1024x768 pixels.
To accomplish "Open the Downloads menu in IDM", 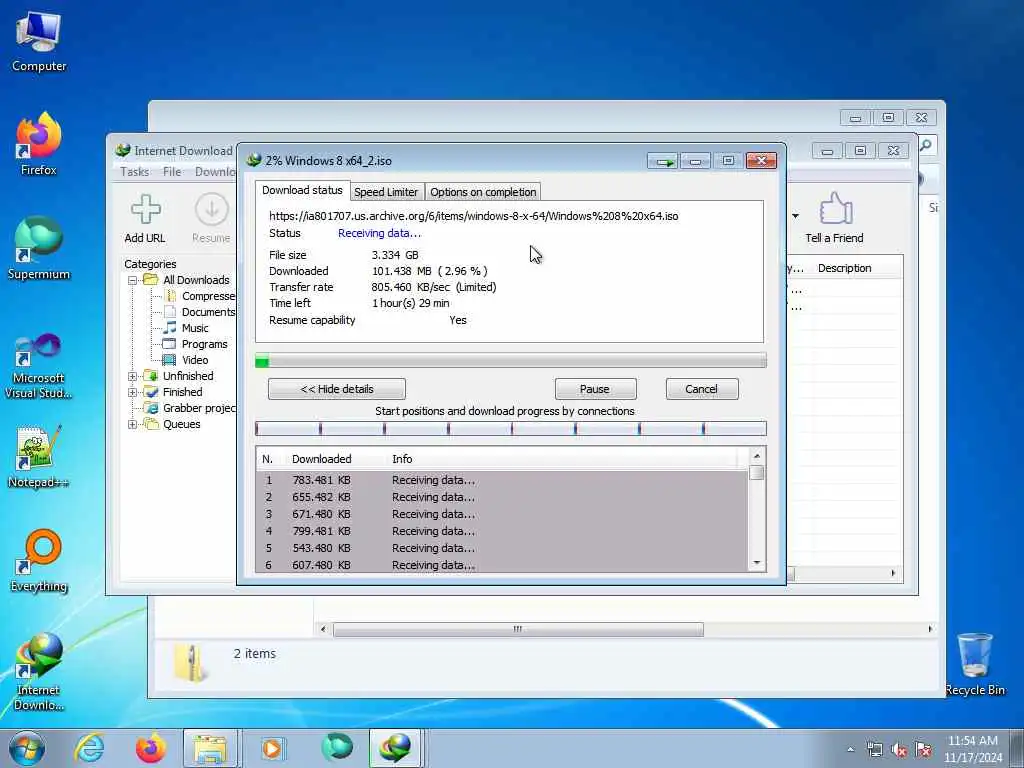I will tap(215, 172).
